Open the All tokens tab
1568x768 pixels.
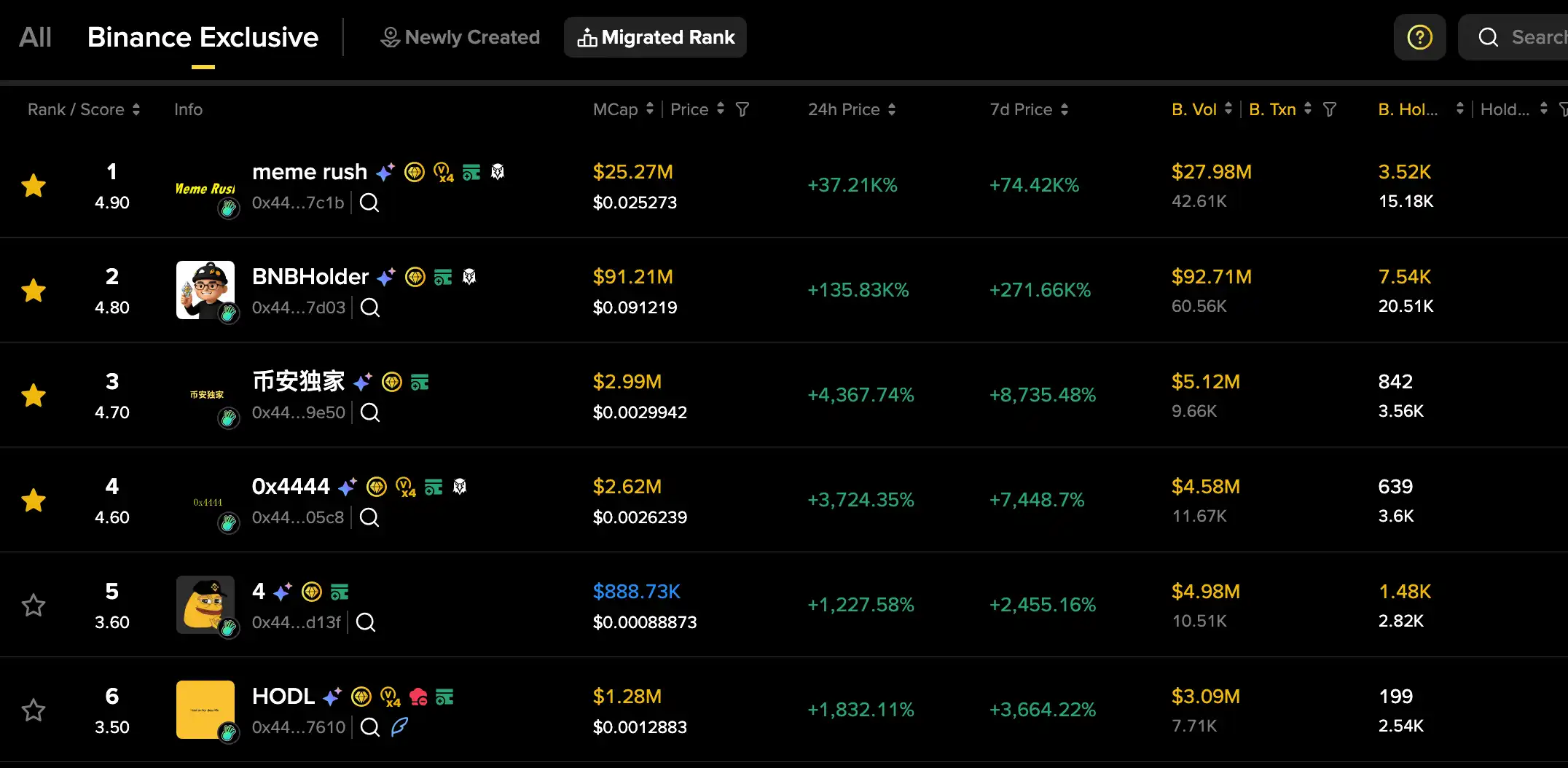[x=34, y=36]
